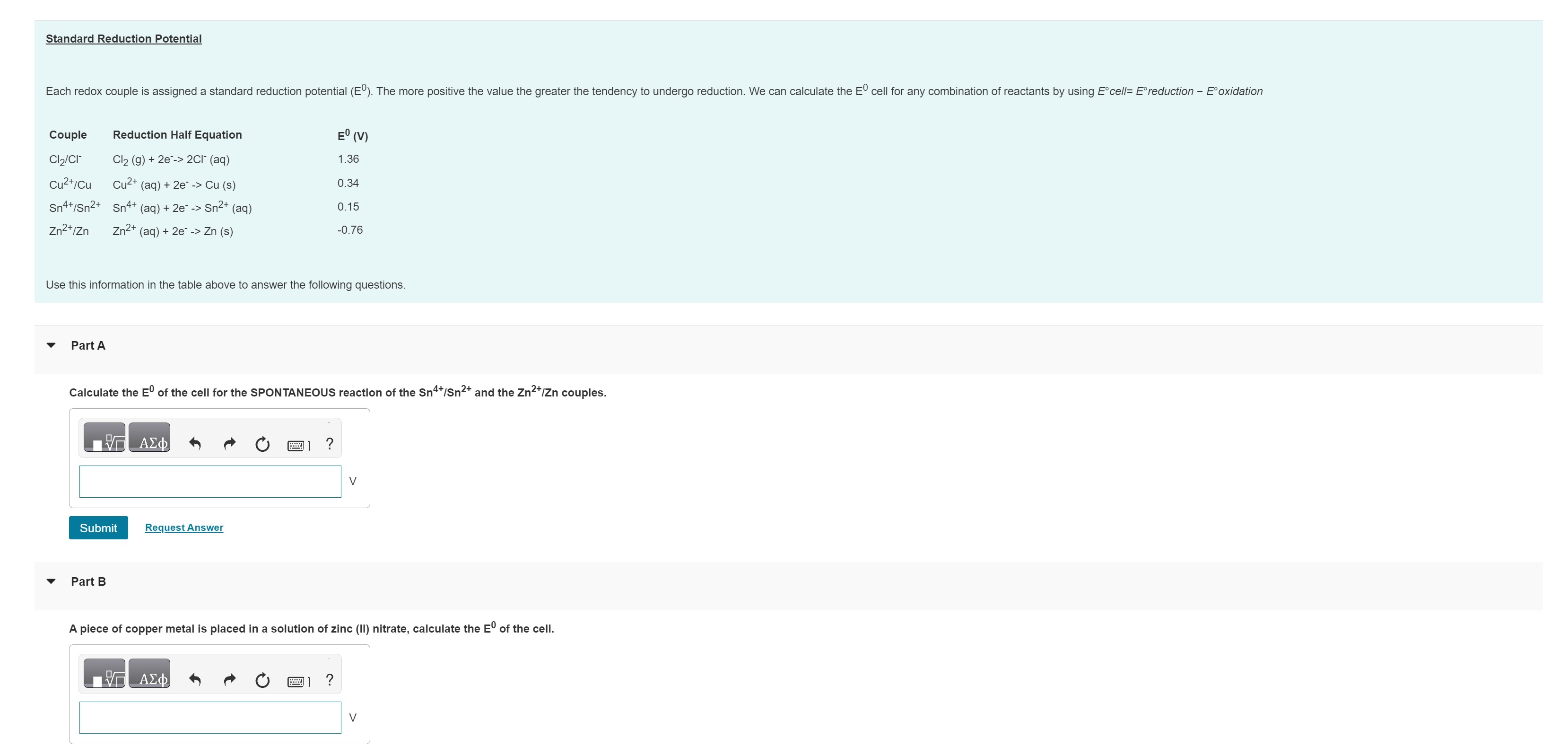Click undo arrow in Part B toolbar
Screen dimensions: 1568x748
click(195, 679)
